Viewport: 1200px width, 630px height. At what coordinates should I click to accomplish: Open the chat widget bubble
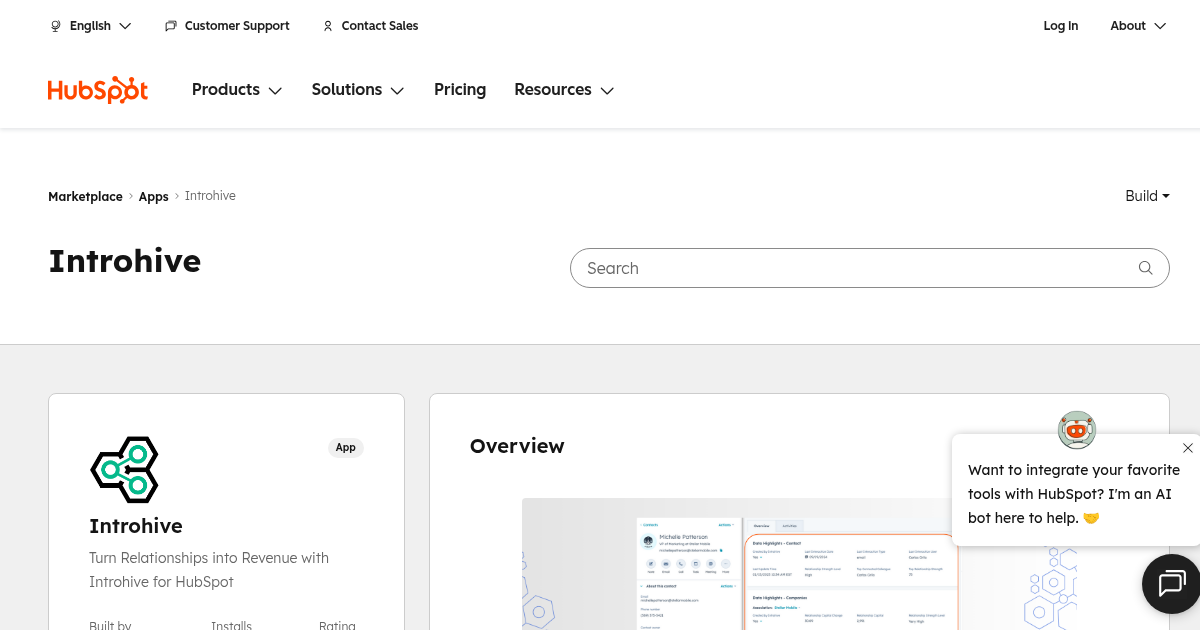coord(1171,583)
